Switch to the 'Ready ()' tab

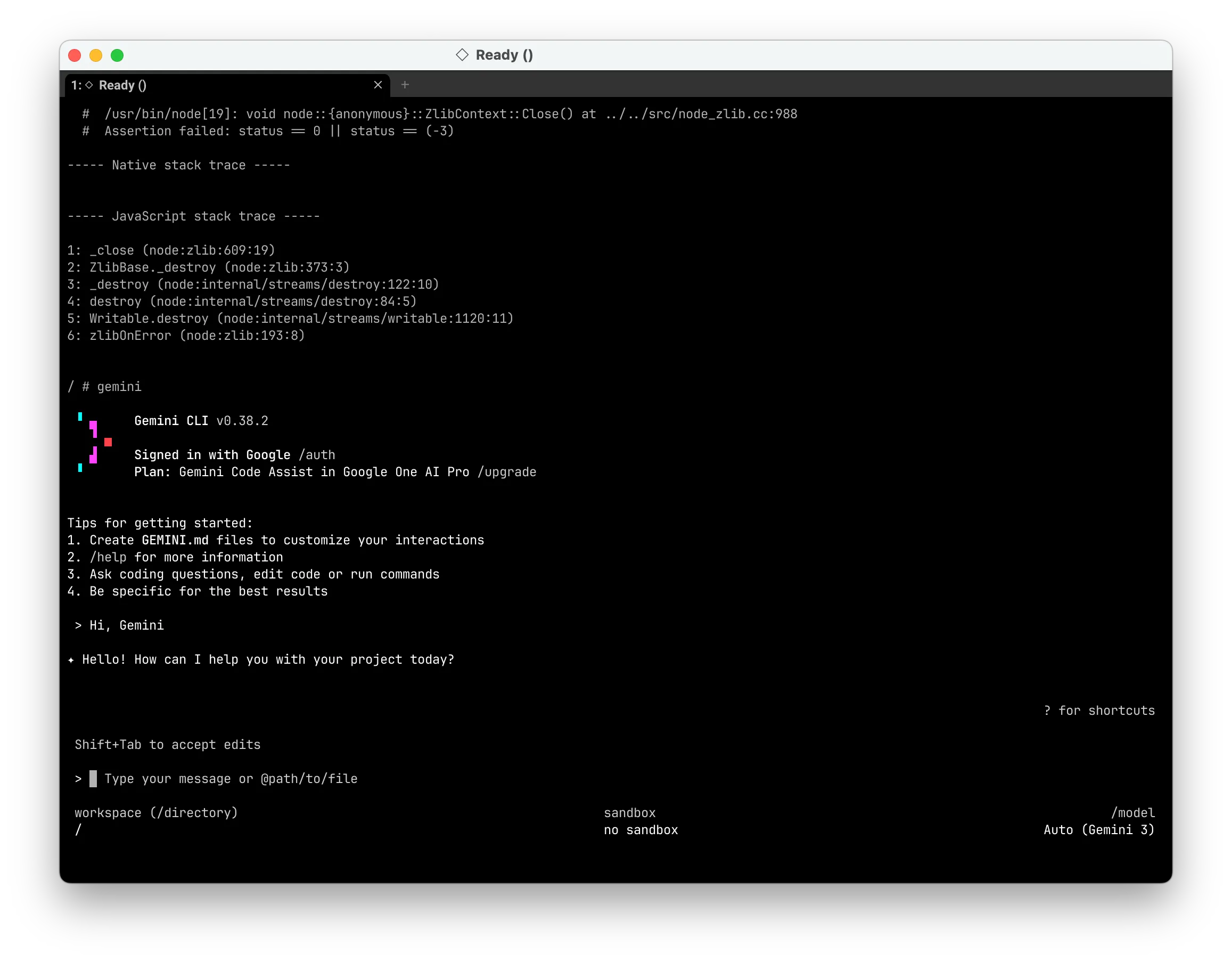pyautogui.click(x=169, y=85)
